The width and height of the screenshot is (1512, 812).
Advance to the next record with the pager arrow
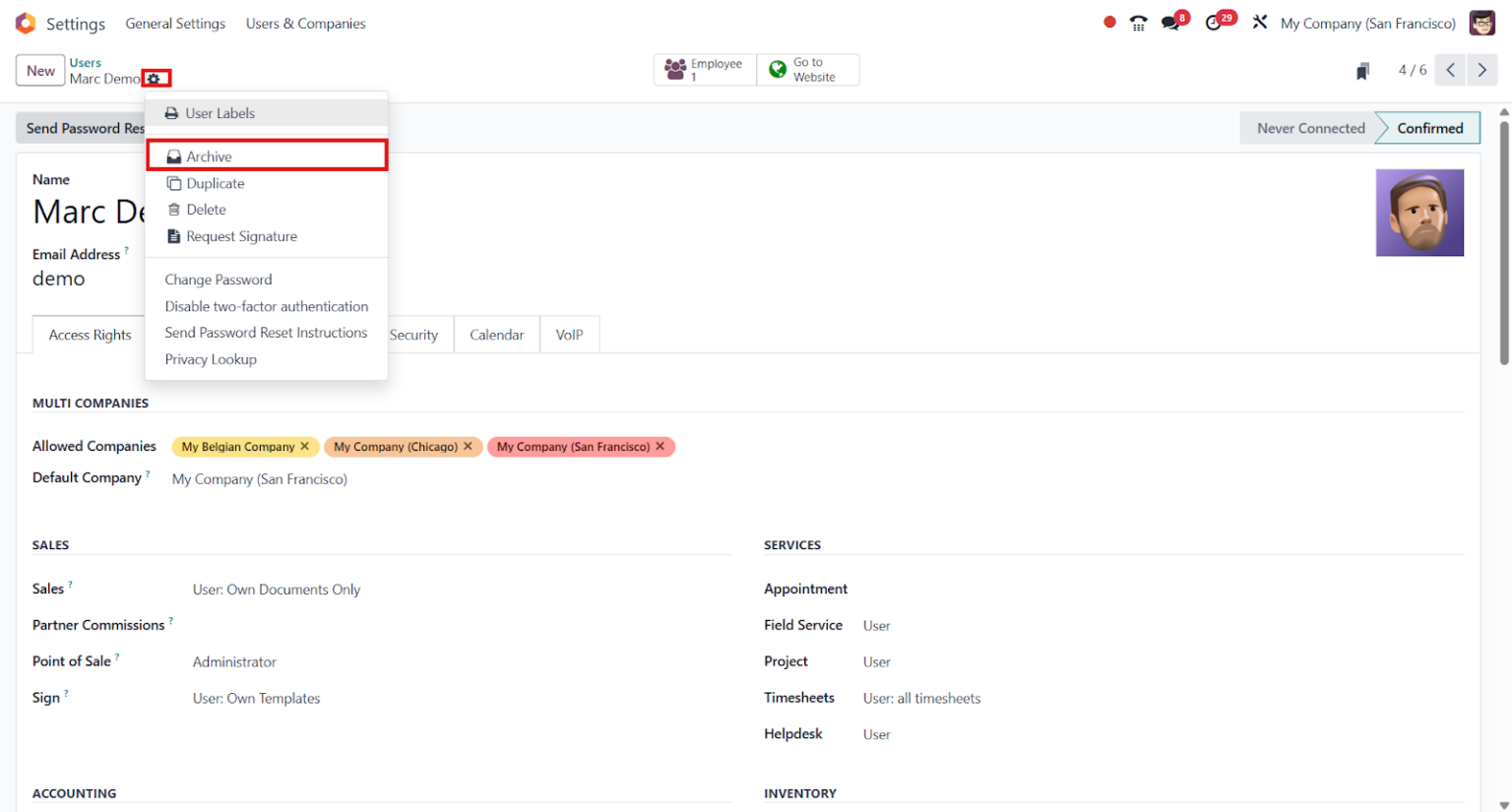coord(1482,70)
